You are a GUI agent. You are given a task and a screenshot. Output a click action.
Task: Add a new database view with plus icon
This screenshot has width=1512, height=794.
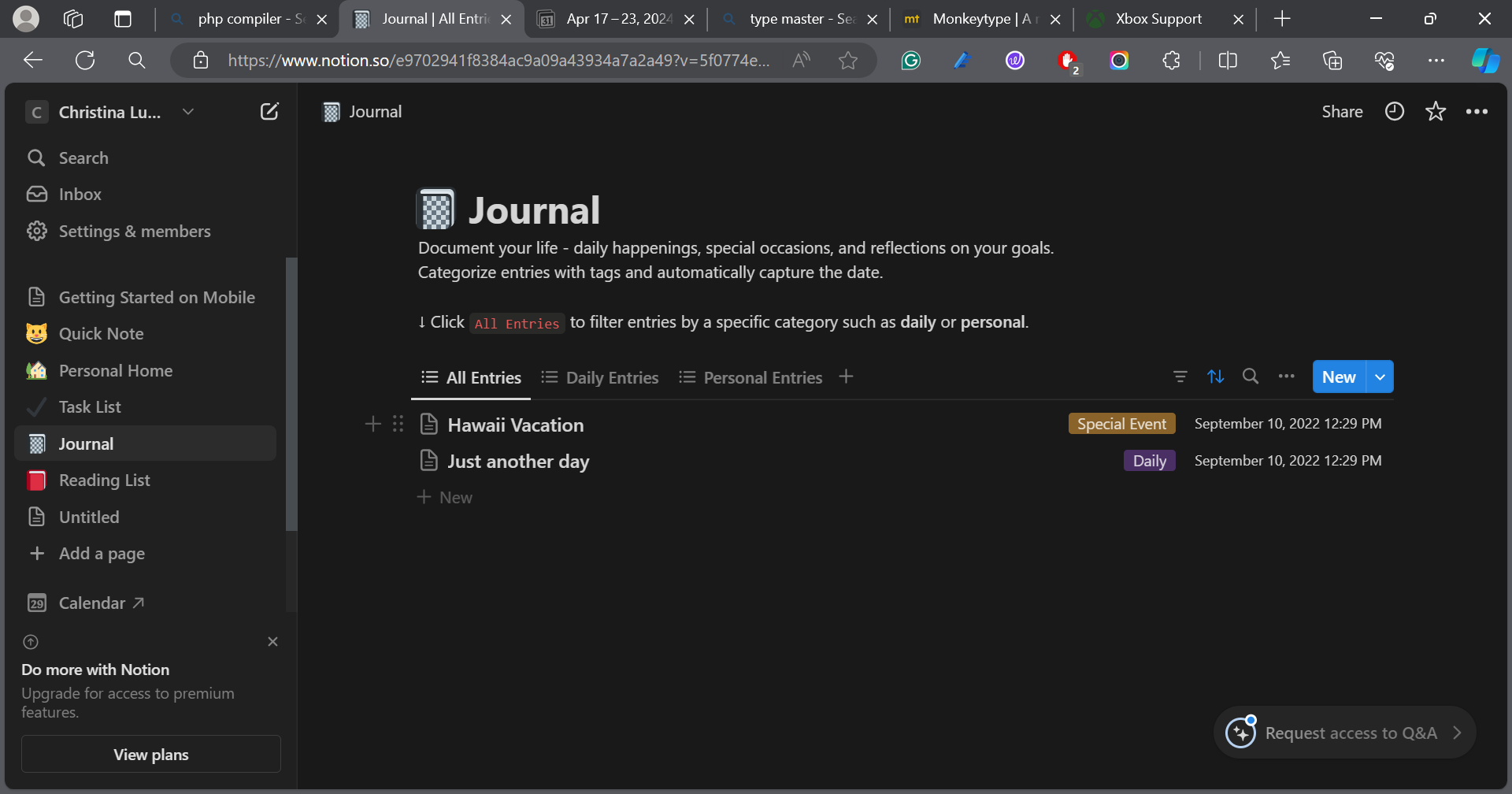click(846, 377)
